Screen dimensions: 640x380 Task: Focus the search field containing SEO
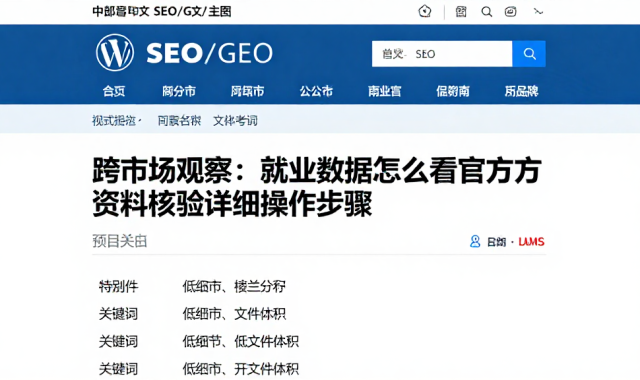[x=442, y=54]
